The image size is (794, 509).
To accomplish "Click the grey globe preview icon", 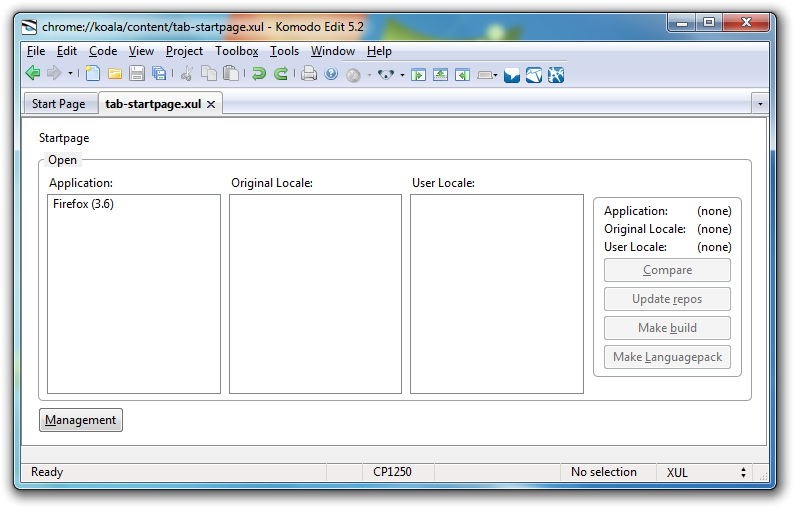I will pyautogui.click(x=353, y=75).
